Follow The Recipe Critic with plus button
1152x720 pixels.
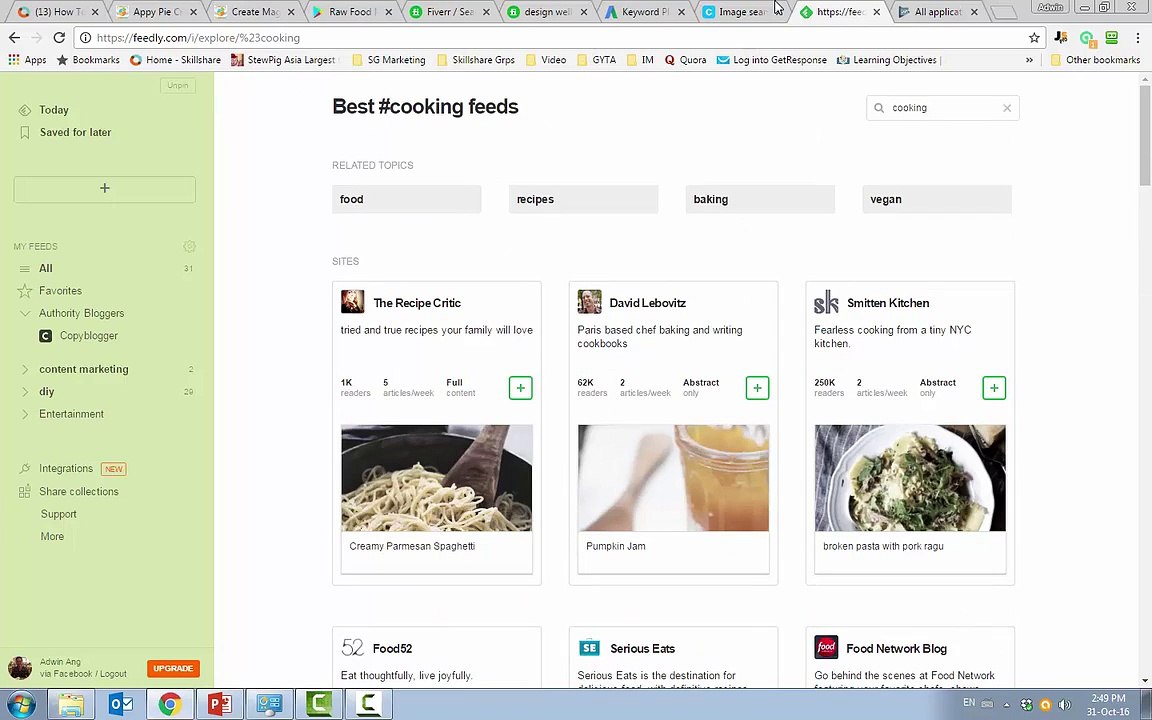520,388
